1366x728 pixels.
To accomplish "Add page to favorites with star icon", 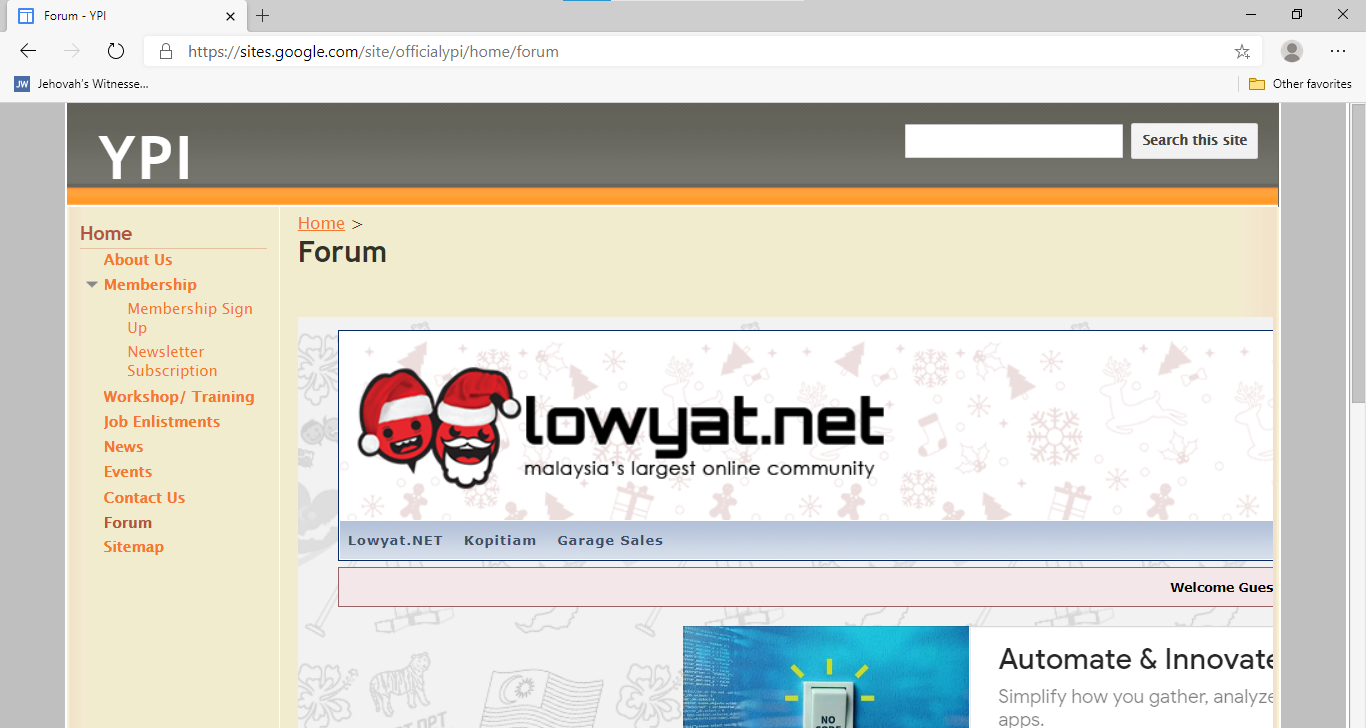I will pyautogui.click(x=1242, y=51).
